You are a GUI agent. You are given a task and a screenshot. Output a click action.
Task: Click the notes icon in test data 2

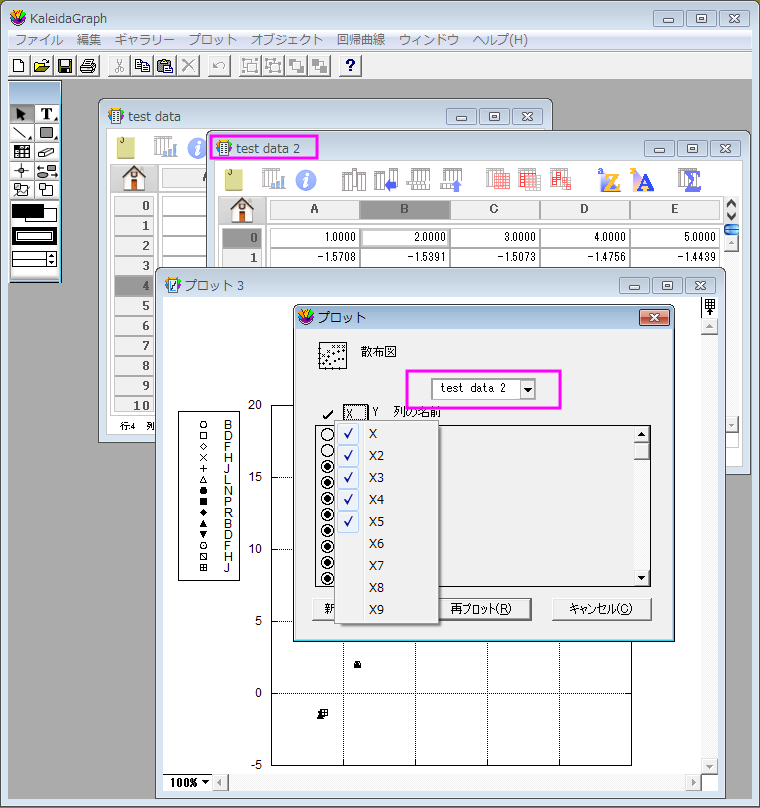tap(234, 180)
